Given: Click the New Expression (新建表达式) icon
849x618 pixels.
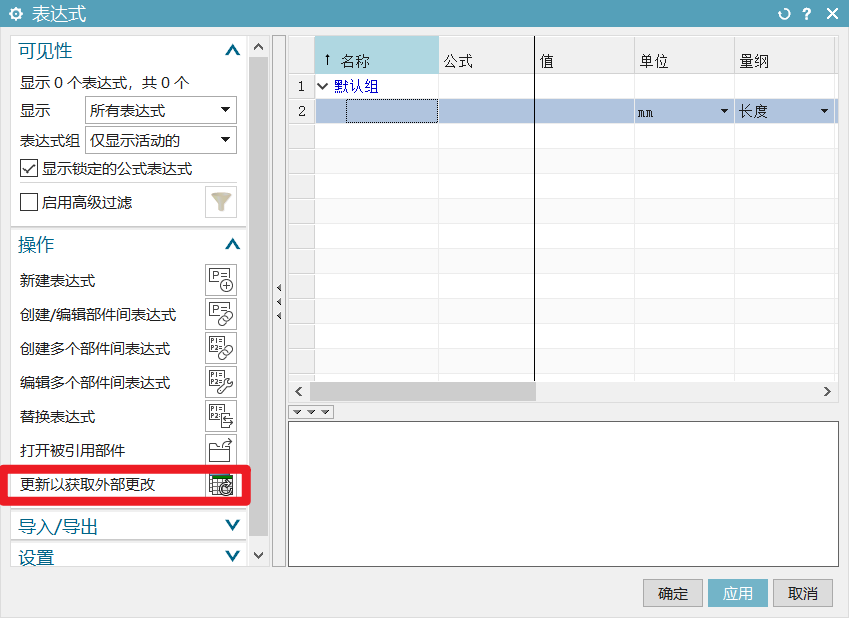Looking at the screenshot, I should coord(221,280).
